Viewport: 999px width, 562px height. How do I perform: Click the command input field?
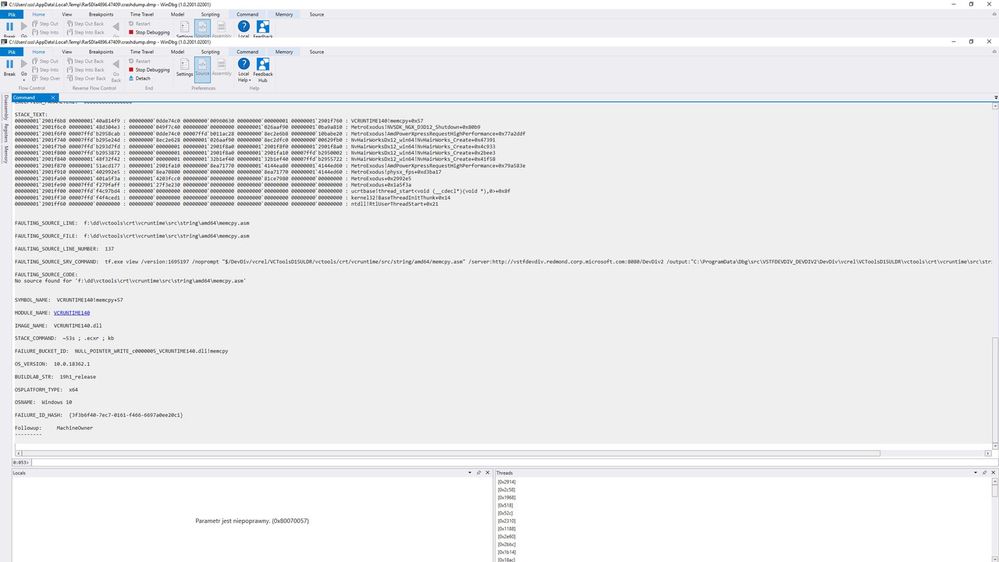click(510, 463)
